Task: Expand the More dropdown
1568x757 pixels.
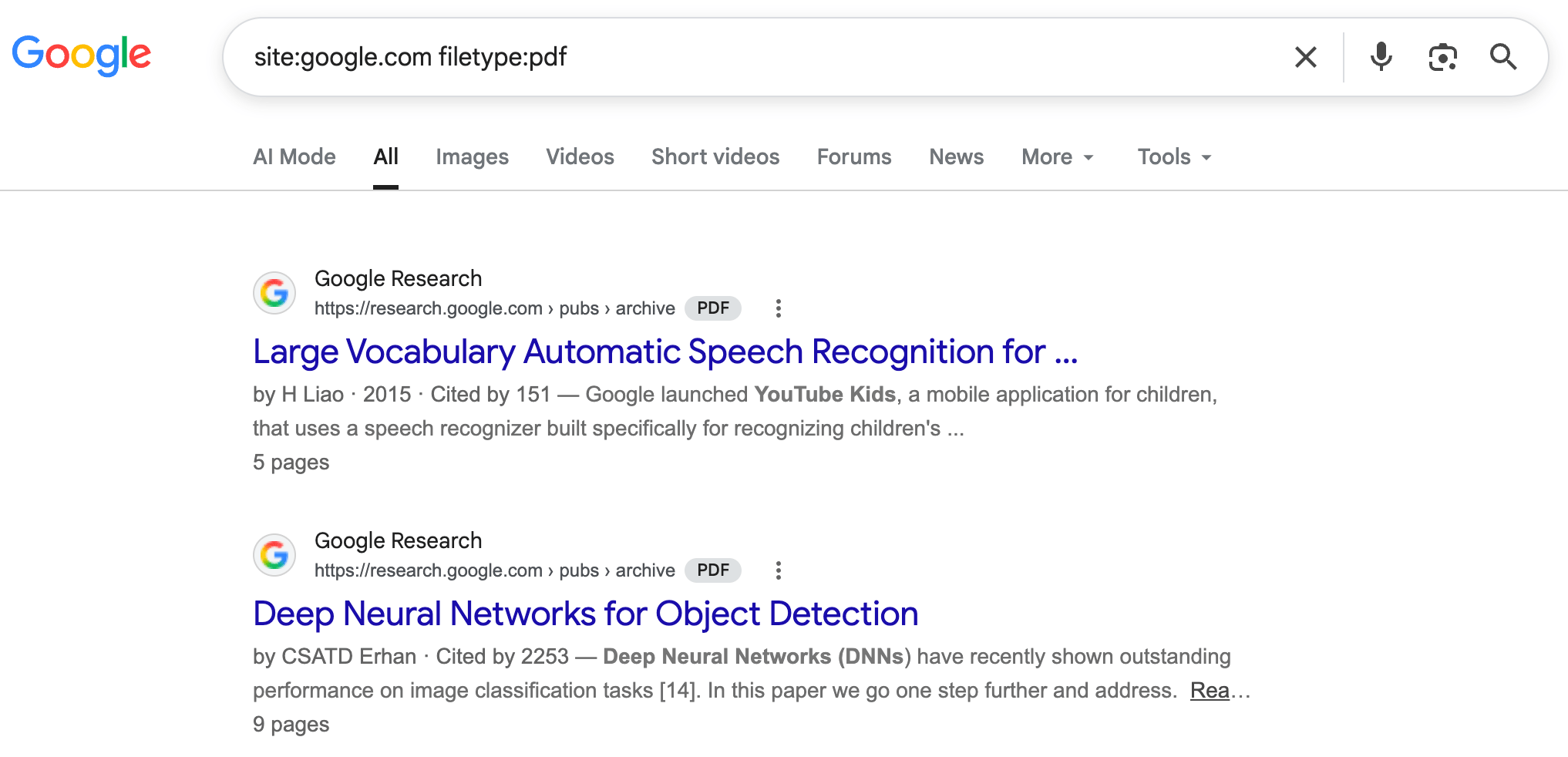Action: (1058, 156)
